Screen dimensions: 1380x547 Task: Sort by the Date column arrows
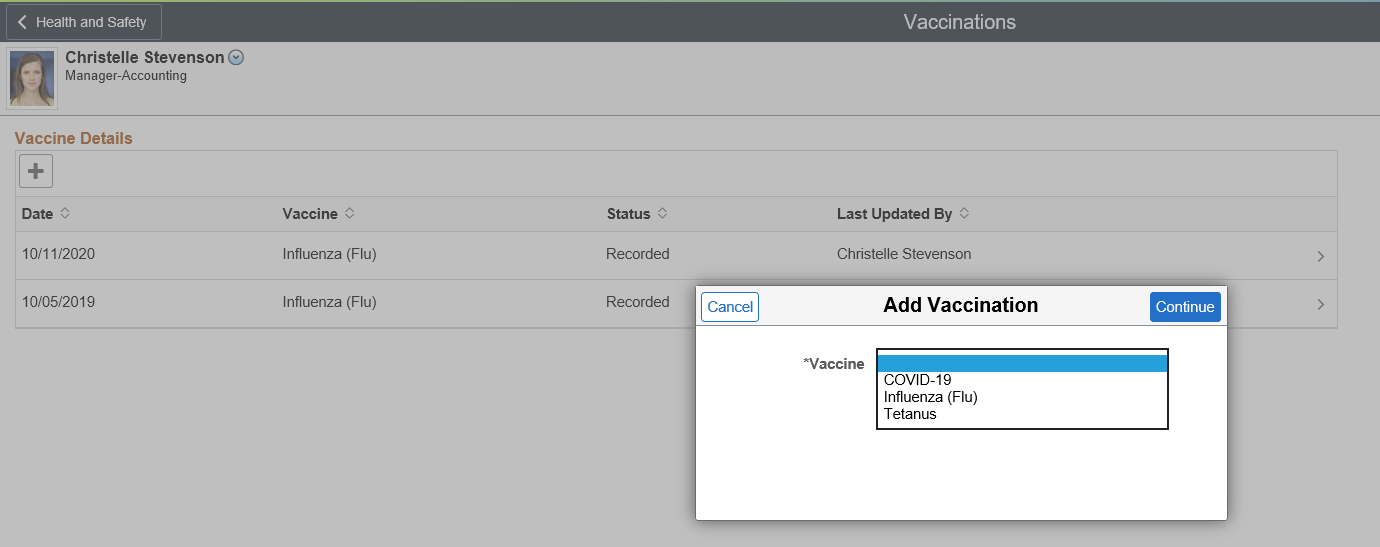click(65, 214)
